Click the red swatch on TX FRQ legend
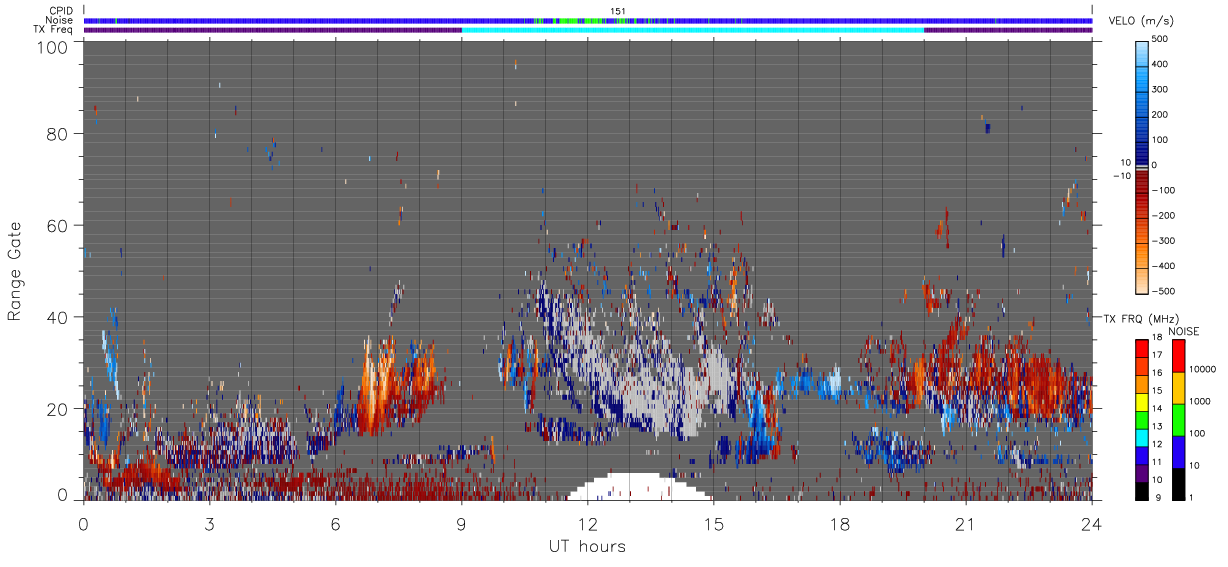Image resolution: width=1228 pixels, height=567 pixels. tap(1141, 348)
